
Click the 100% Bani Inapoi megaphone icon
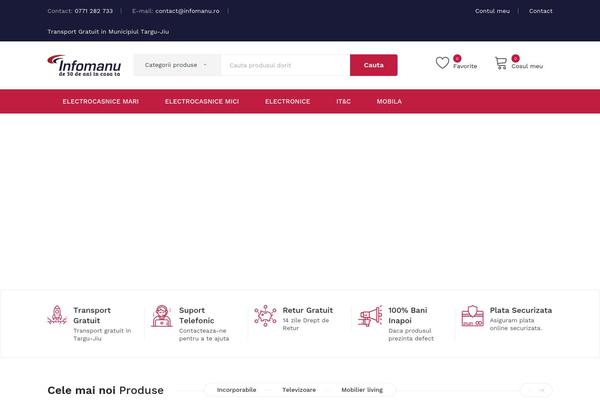370,316
